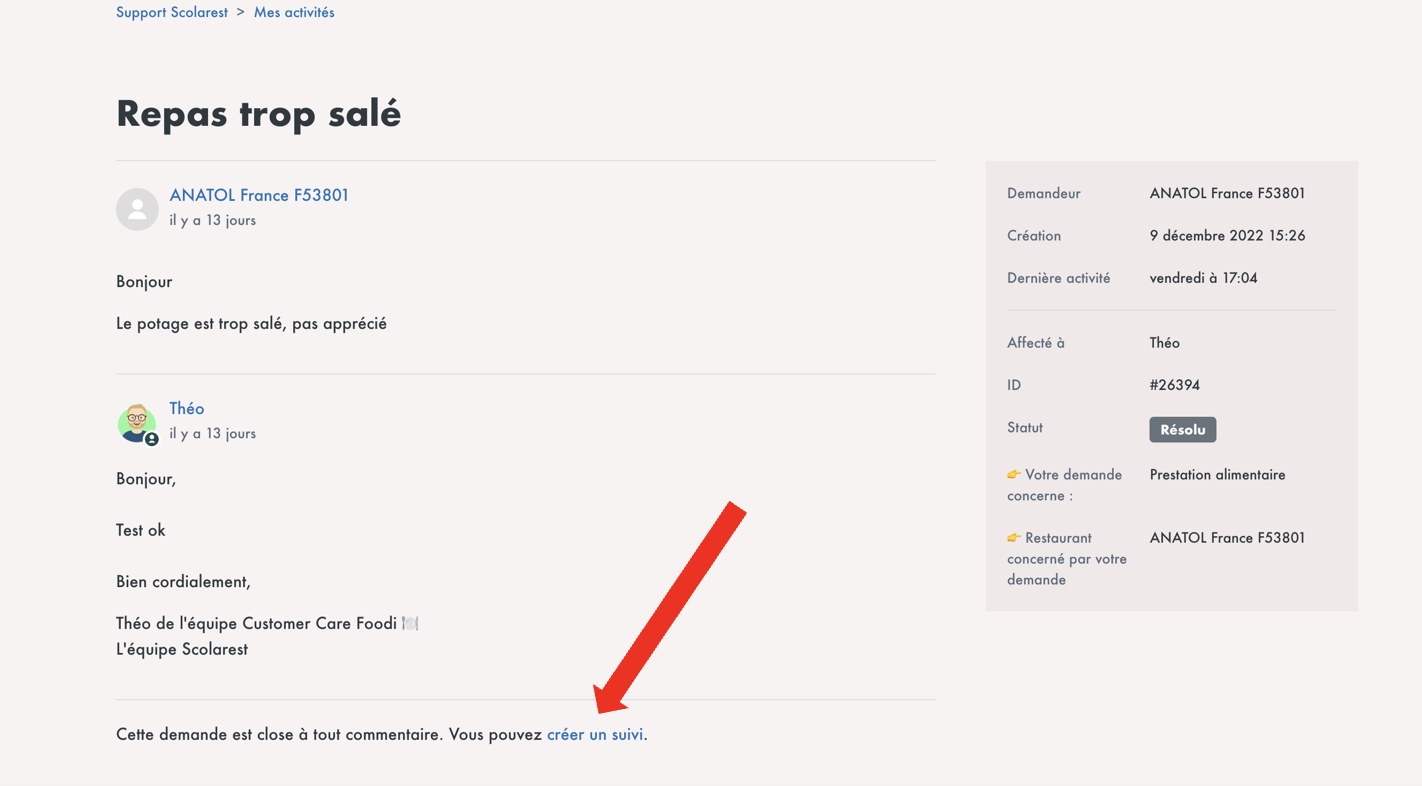The height and width of the screenshot is (786, 1422).
Task: Click the pointing hand beside Votre demande concerne
Action: point(1014,475)
